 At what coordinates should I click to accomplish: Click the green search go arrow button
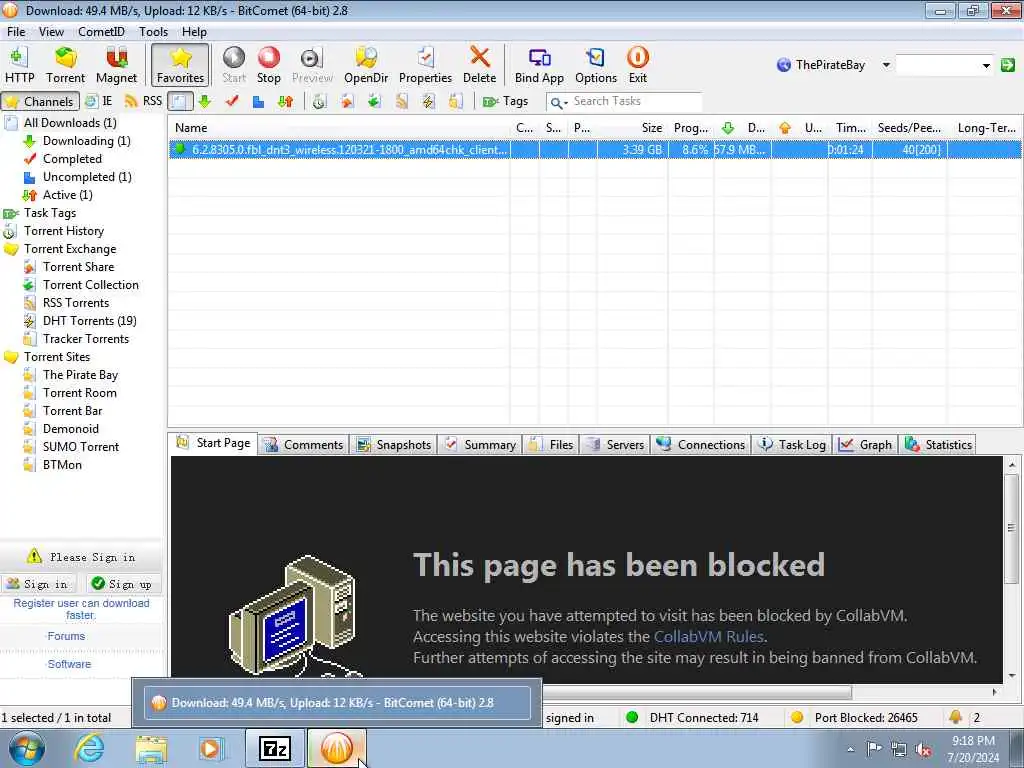click(x=1008, y=65)
